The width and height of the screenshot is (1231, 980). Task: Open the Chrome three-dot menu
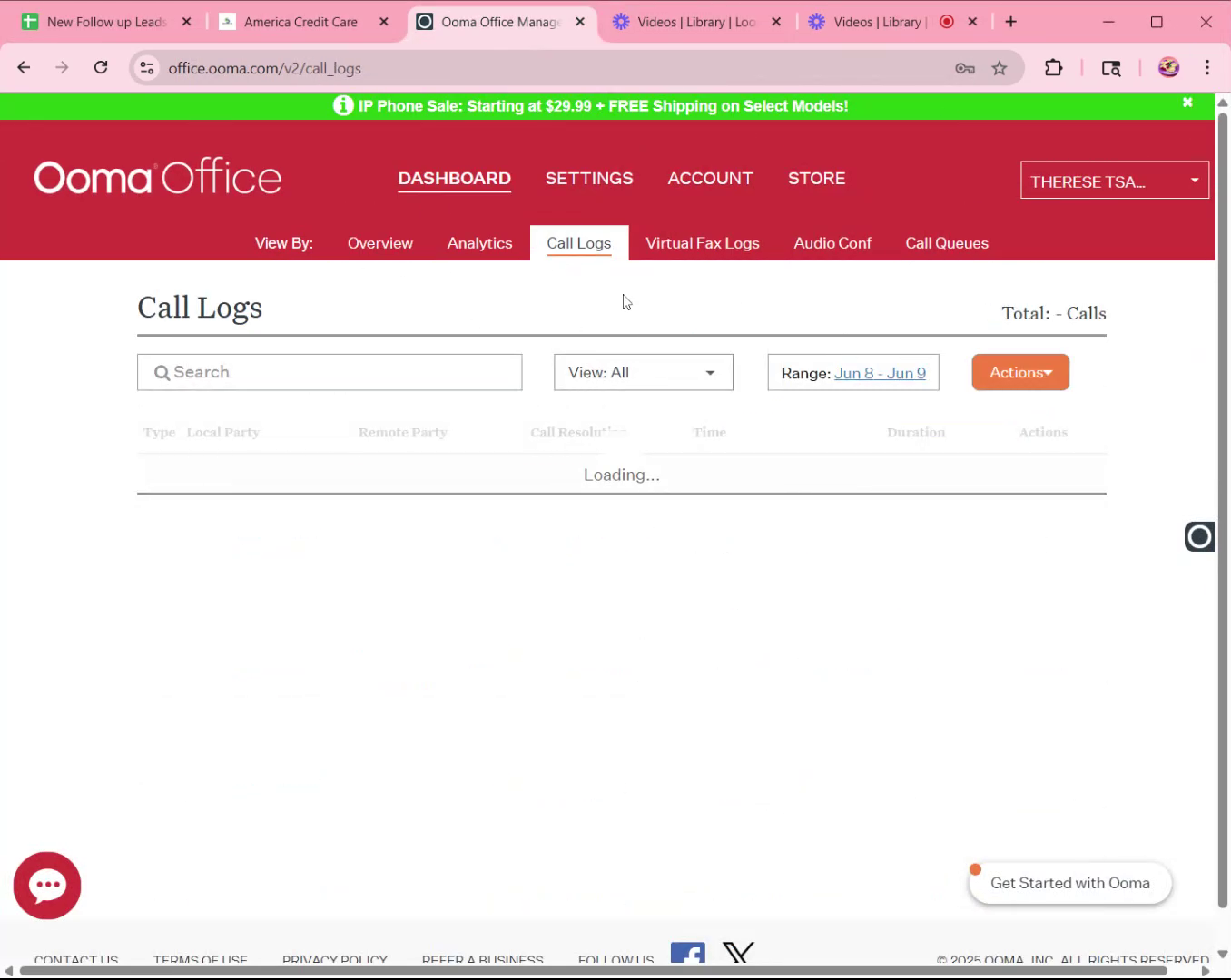tap(1207, 68)
